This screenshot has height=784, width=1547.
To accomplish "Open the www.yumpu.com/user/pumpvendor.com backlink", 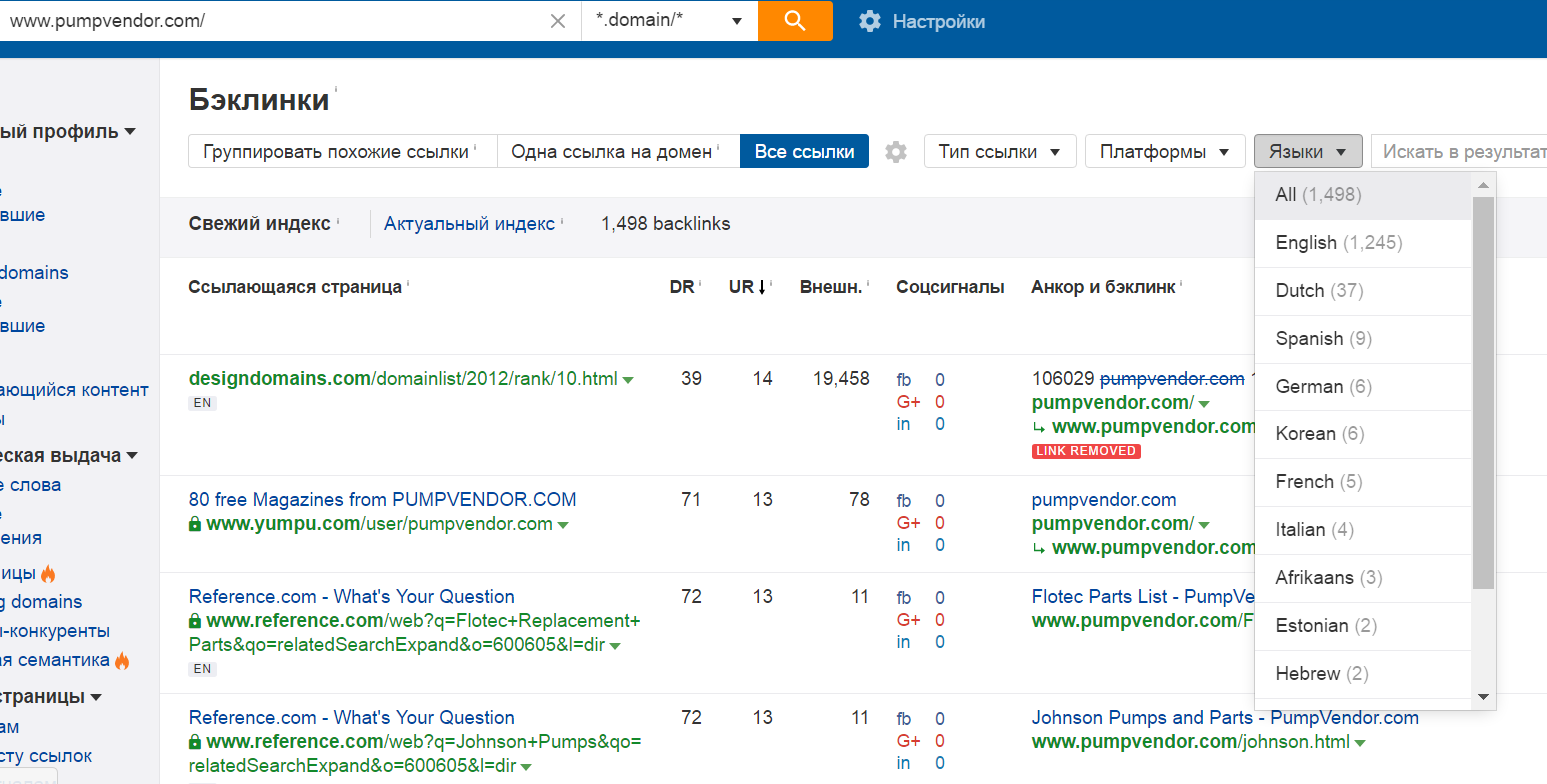I will click(380, 523).
